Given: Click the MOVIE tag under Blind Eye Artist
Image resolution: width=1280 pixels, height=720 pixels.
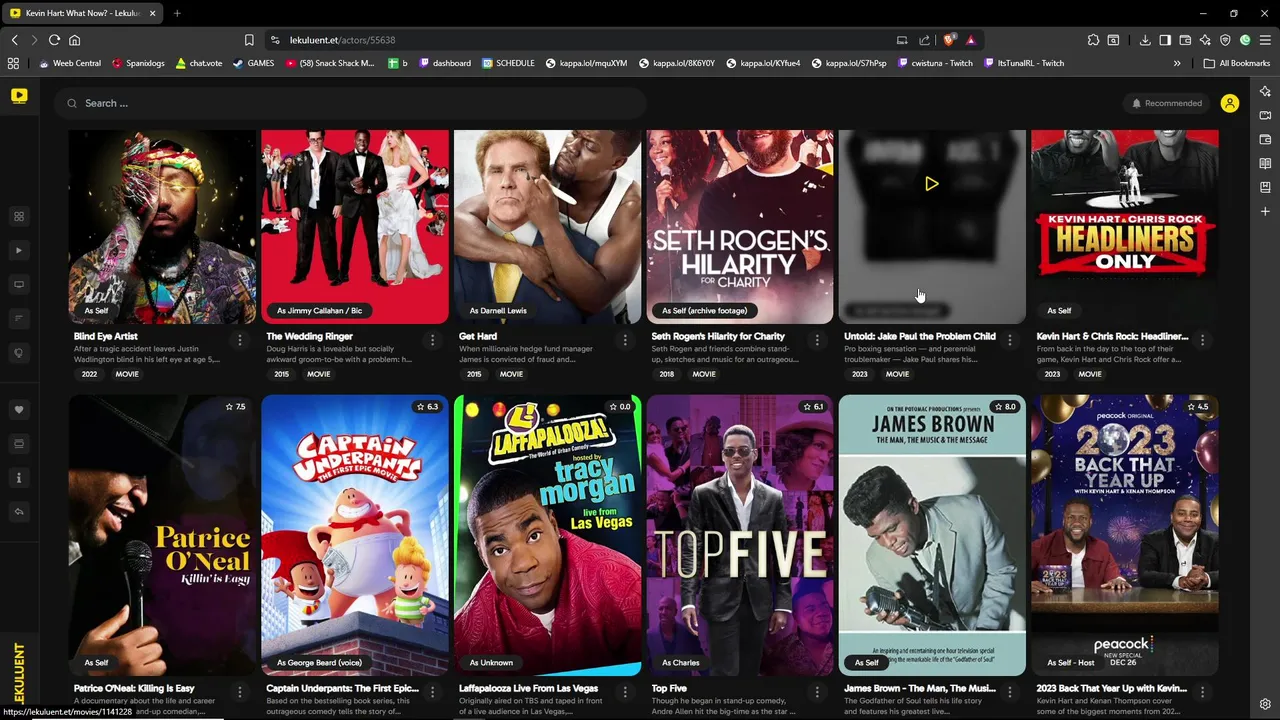Looking at the screenshot, I should (x=127, y=374).
